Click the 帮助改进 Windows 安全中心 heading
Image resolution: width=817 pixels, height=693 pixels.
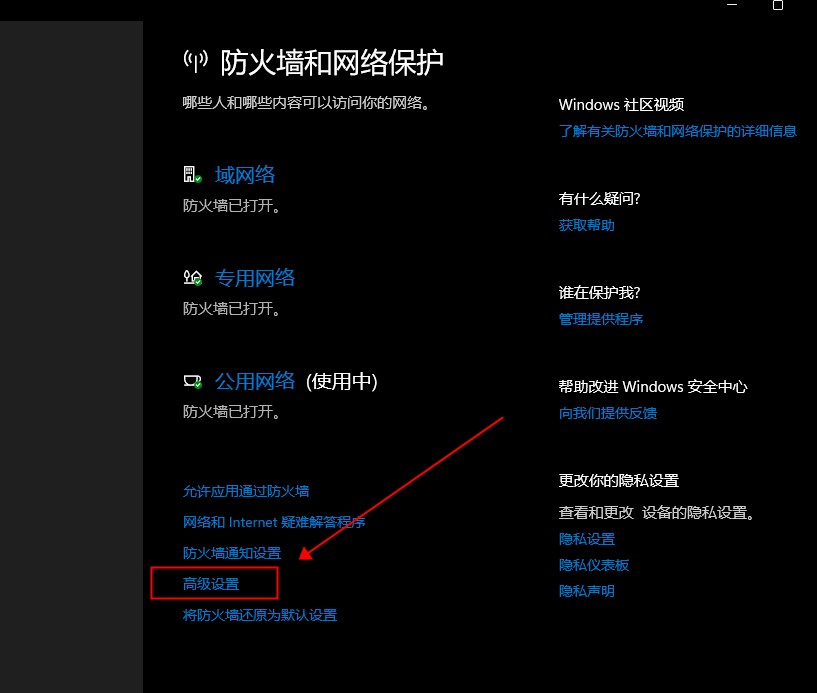point(653,387)
